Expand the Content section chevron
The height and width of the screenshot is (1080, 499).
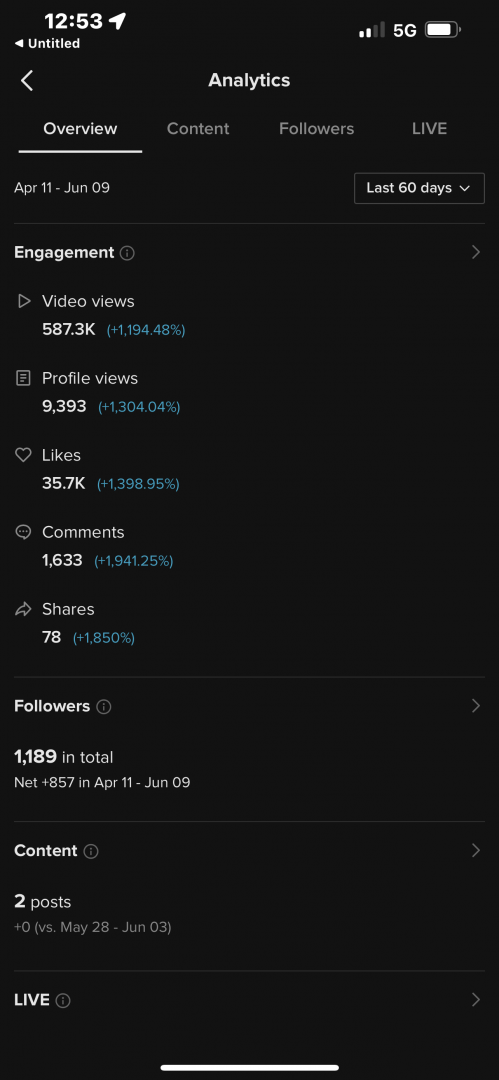click(x=476, y=851)
